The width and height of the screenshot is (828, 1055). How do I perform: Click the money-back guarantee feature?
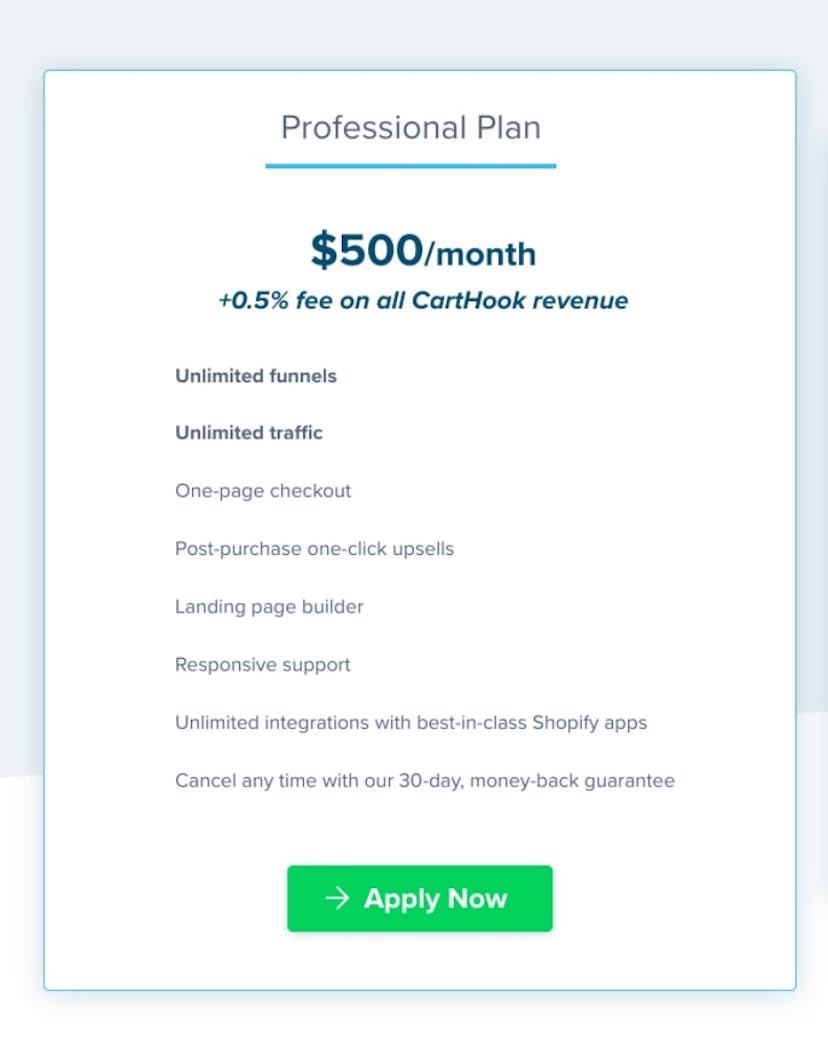click(x=425, y=780)
